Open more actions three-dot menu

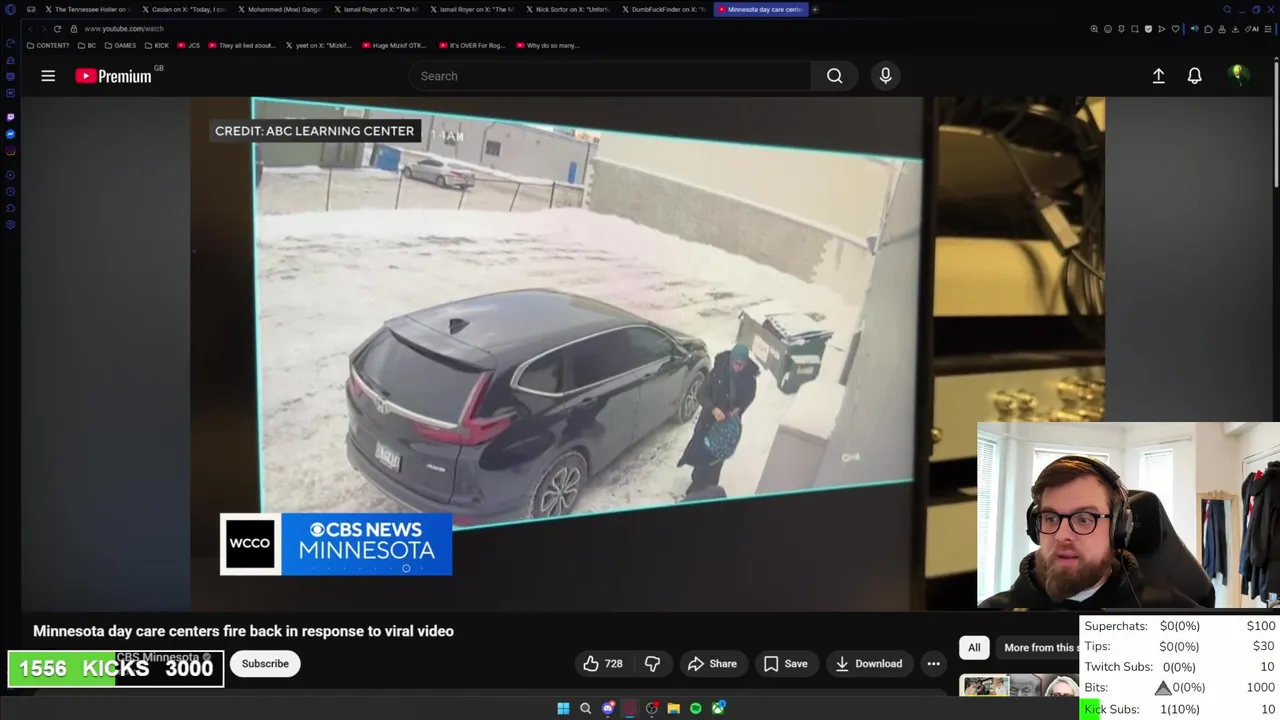tap(933, 663)
